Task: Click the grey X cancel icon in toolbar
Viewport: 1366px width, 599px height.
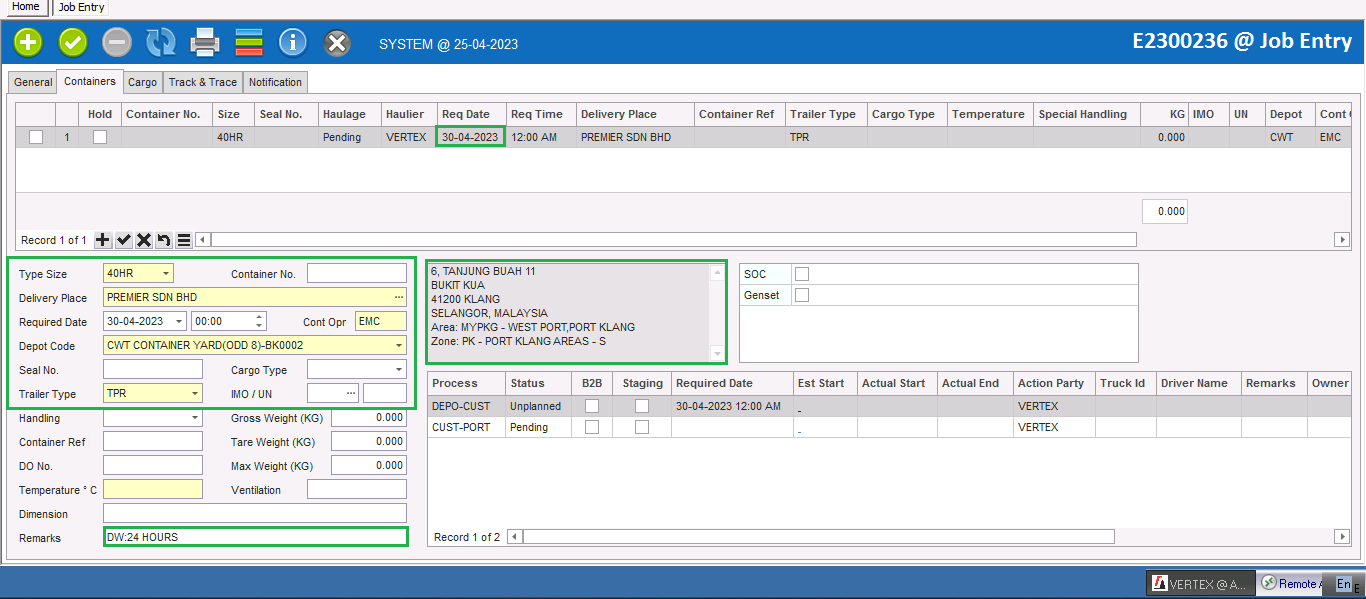Action: tap(338, 43)
